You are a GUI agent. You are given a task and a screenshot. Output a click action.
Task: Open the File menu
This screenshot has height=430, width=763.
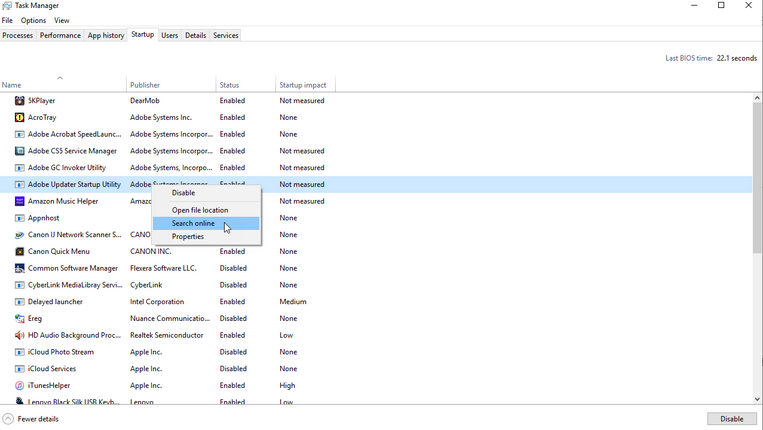tap(7, 20)
